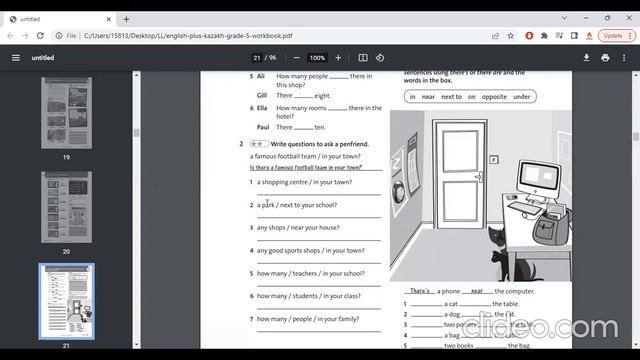Screen dimensions: 640x360
Task: Reload the current page
Action: point(40,36)
